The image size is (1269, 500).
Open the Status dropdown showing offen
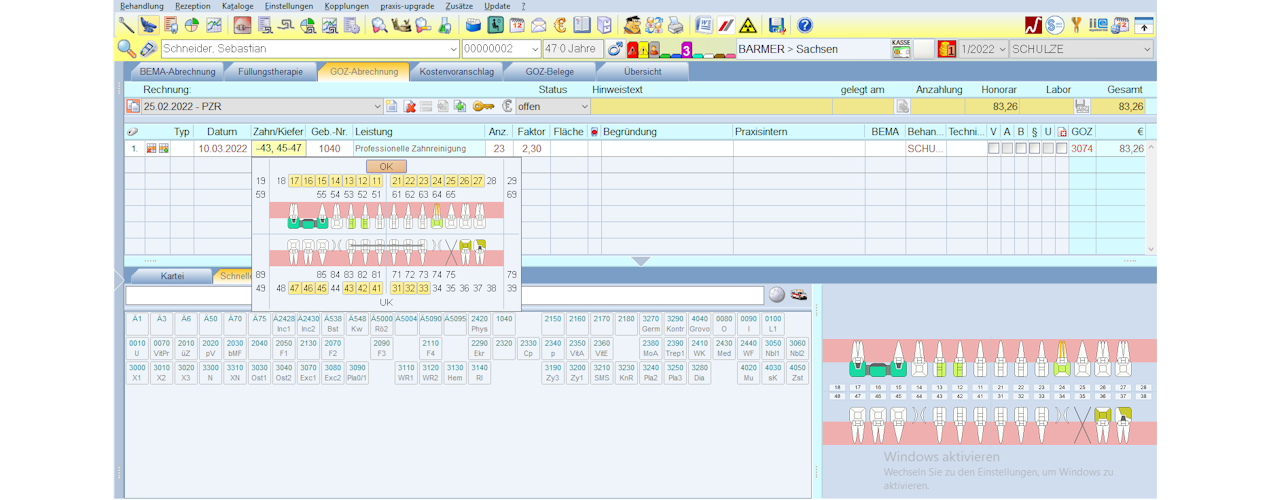[583, 106]
